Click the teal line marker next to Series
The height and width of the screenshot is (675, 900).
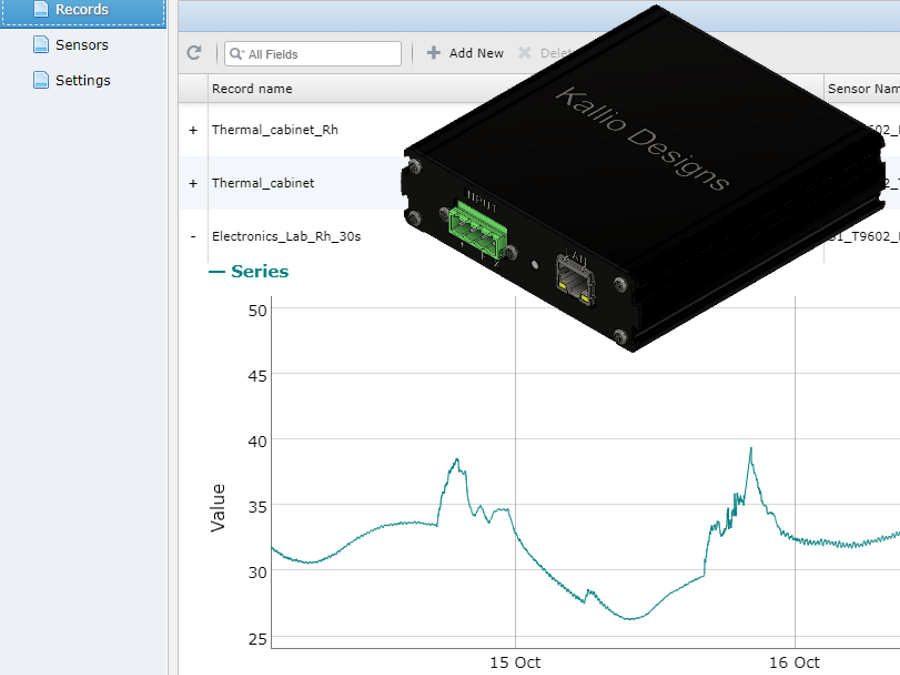coord(216,270)
